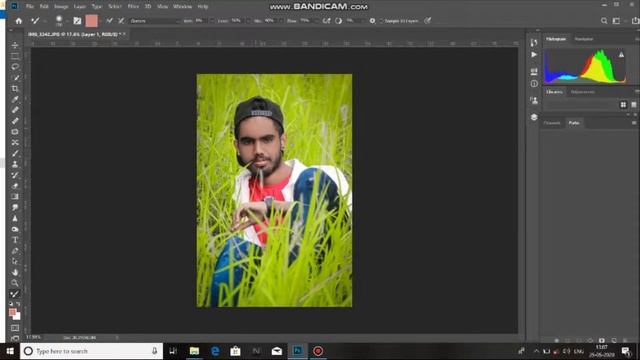
Task: Open the Paths panel options menu
Action: pos(634,123)
